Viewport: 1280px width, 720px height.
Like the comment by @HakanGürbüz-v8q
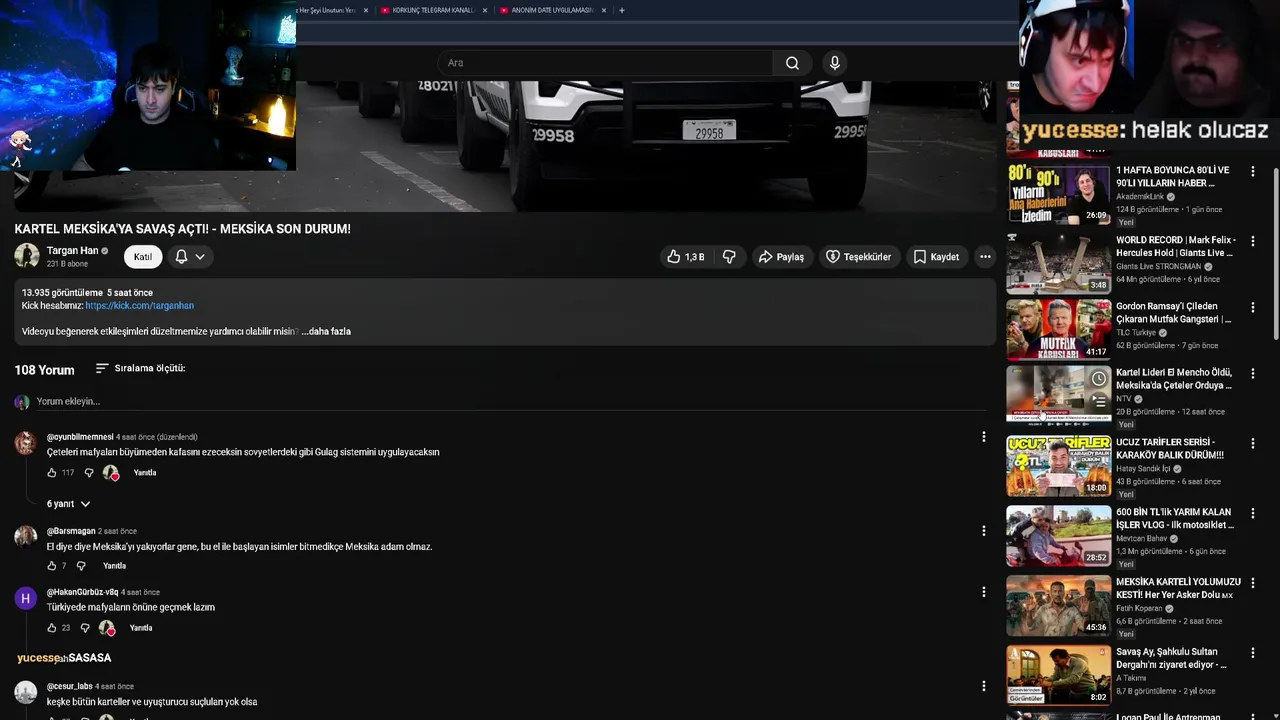tap(52, 628)
